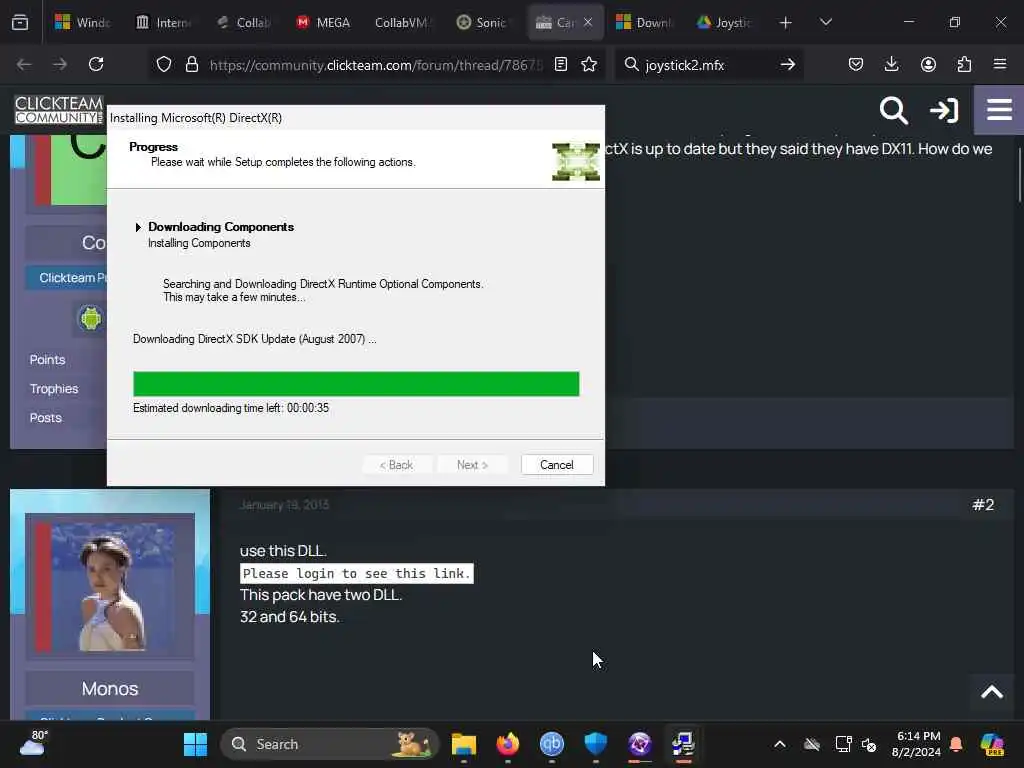
Task: Open the forum hamburger menu
Action: pos(999,110)
